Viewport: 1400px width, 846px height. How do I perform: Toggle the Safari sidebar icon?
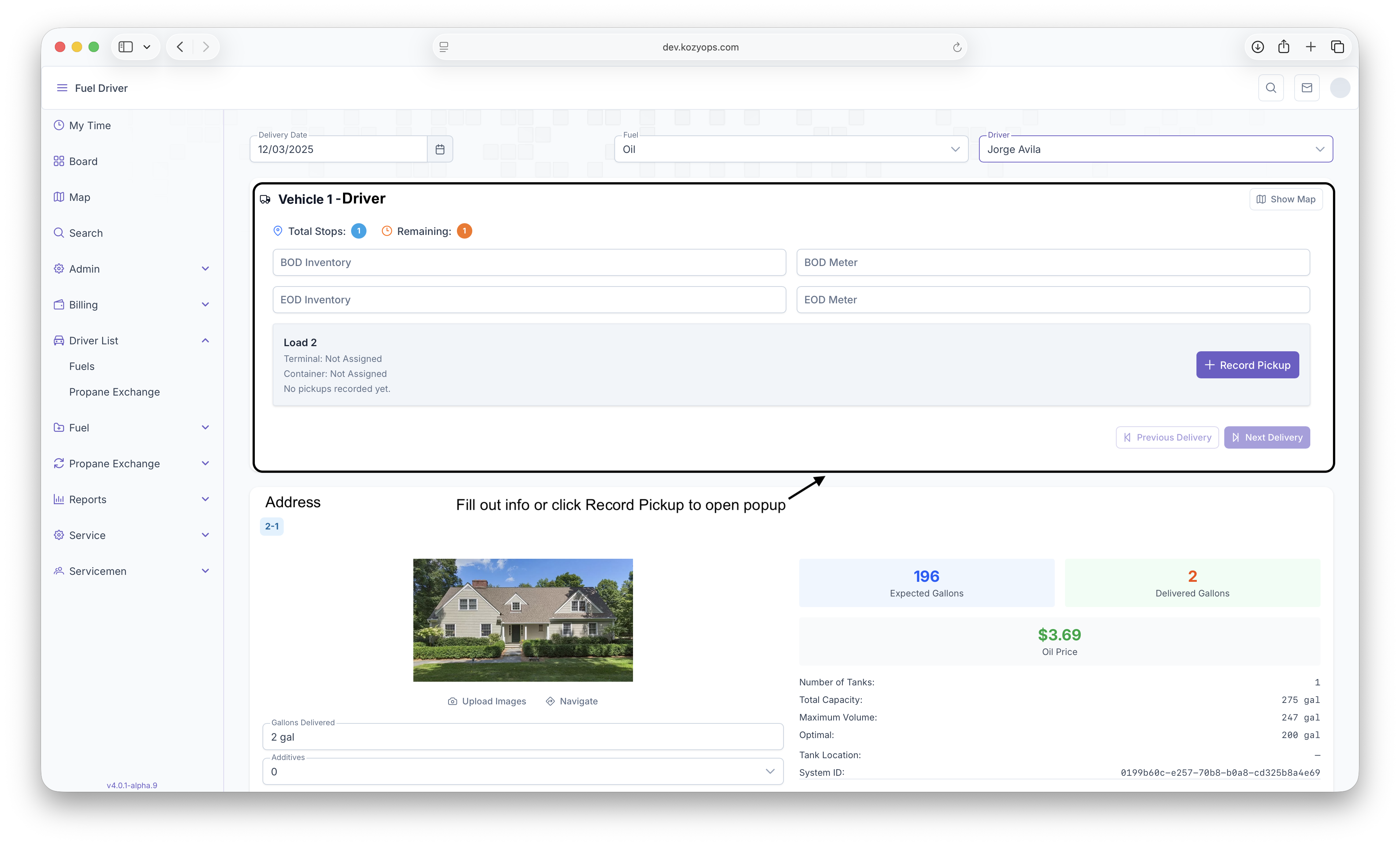point(126,47)
